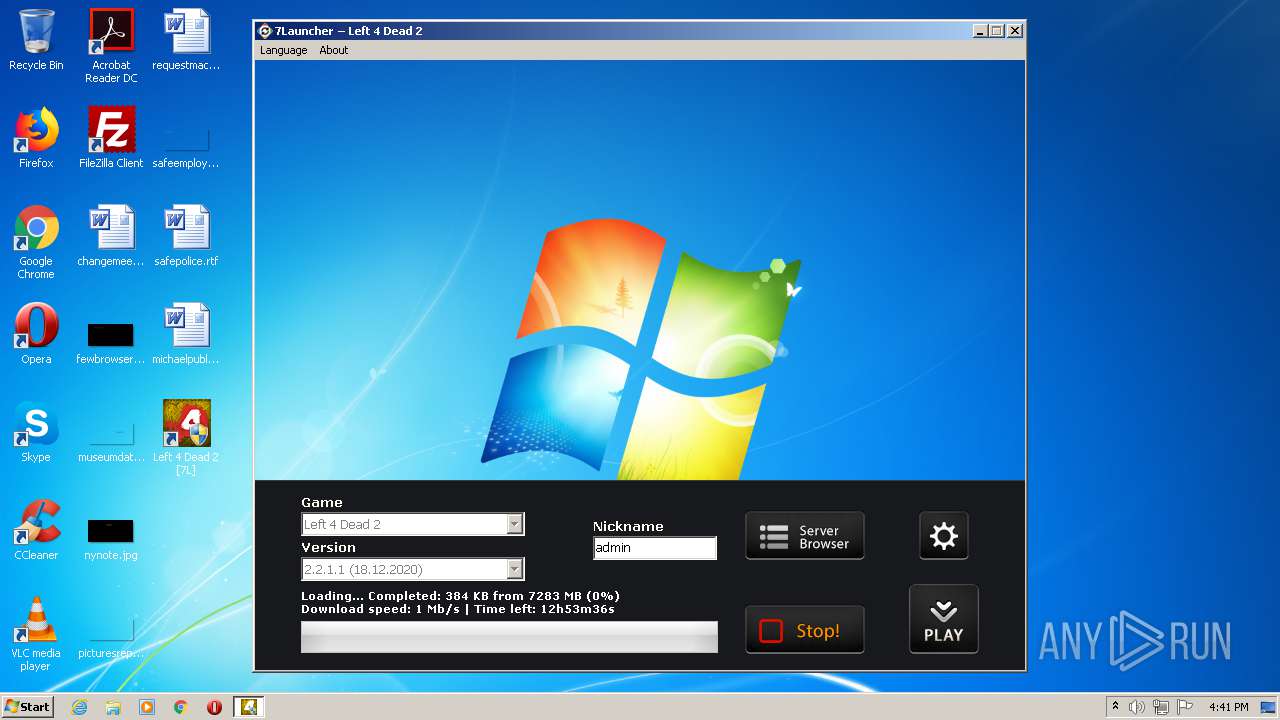This screenshot has width=1280, height=720.
Task: Open the Server Browser
Action: [x=804, y=536]
